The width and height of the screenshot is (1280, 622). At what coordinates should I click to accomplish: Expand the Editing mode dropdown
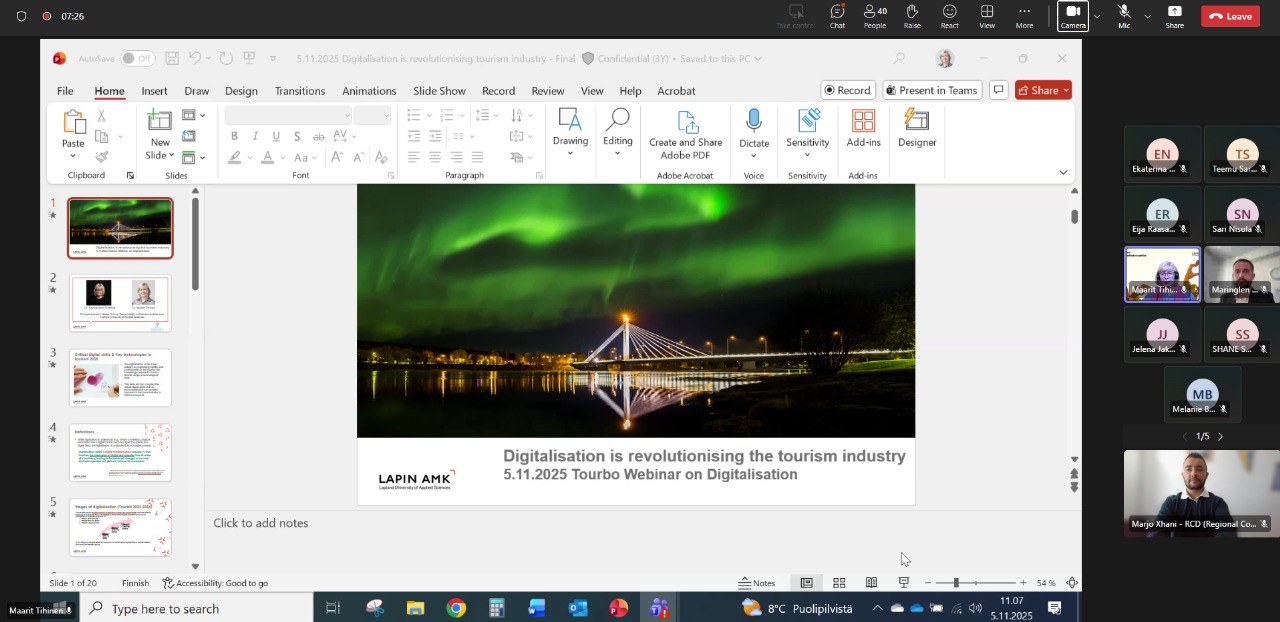pyautogui.click(x=617, y=153)
